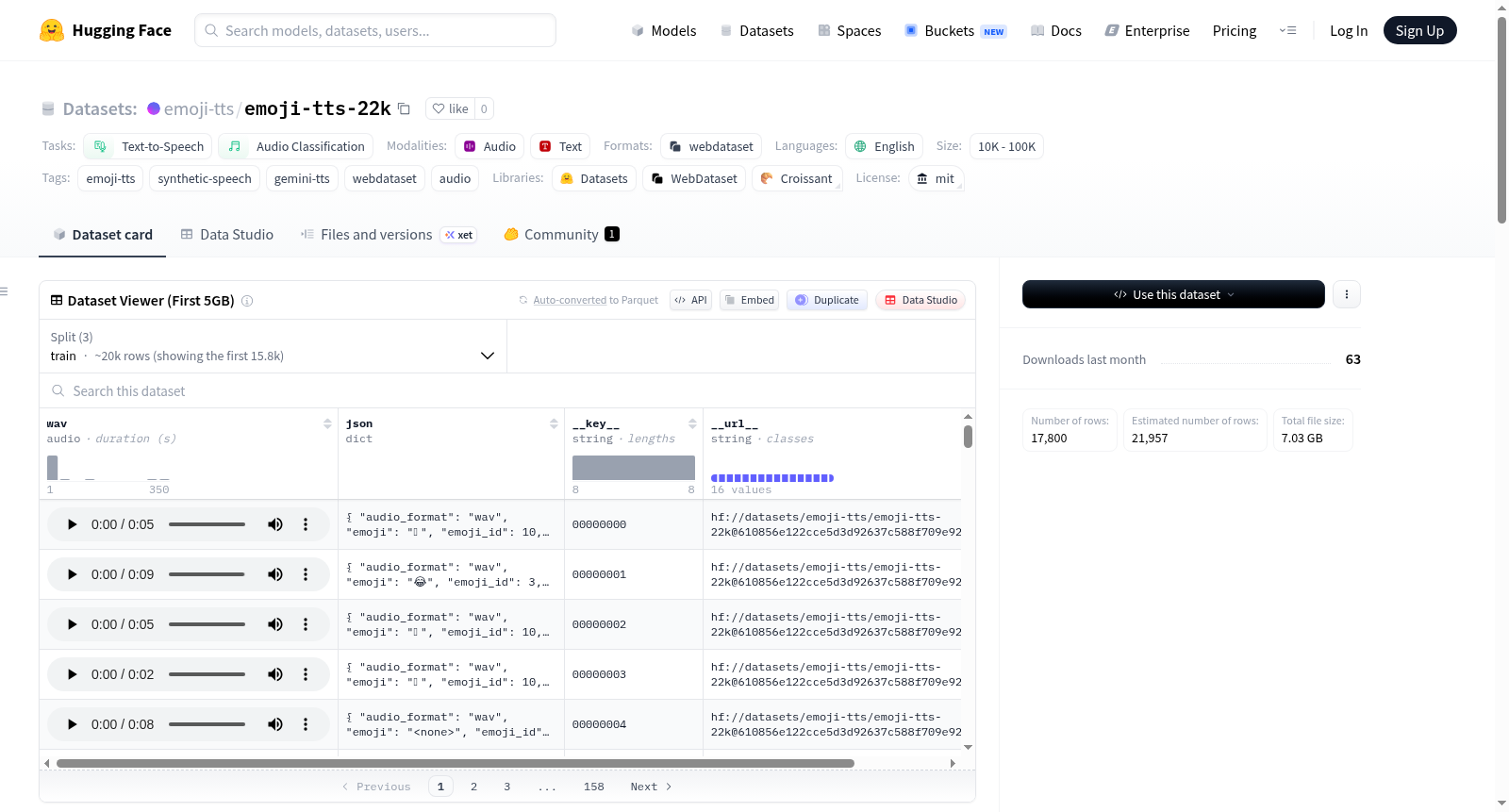The image size is (1509, 812).
Task: Mute audio for row 00000003
Action: pos(275,674)
